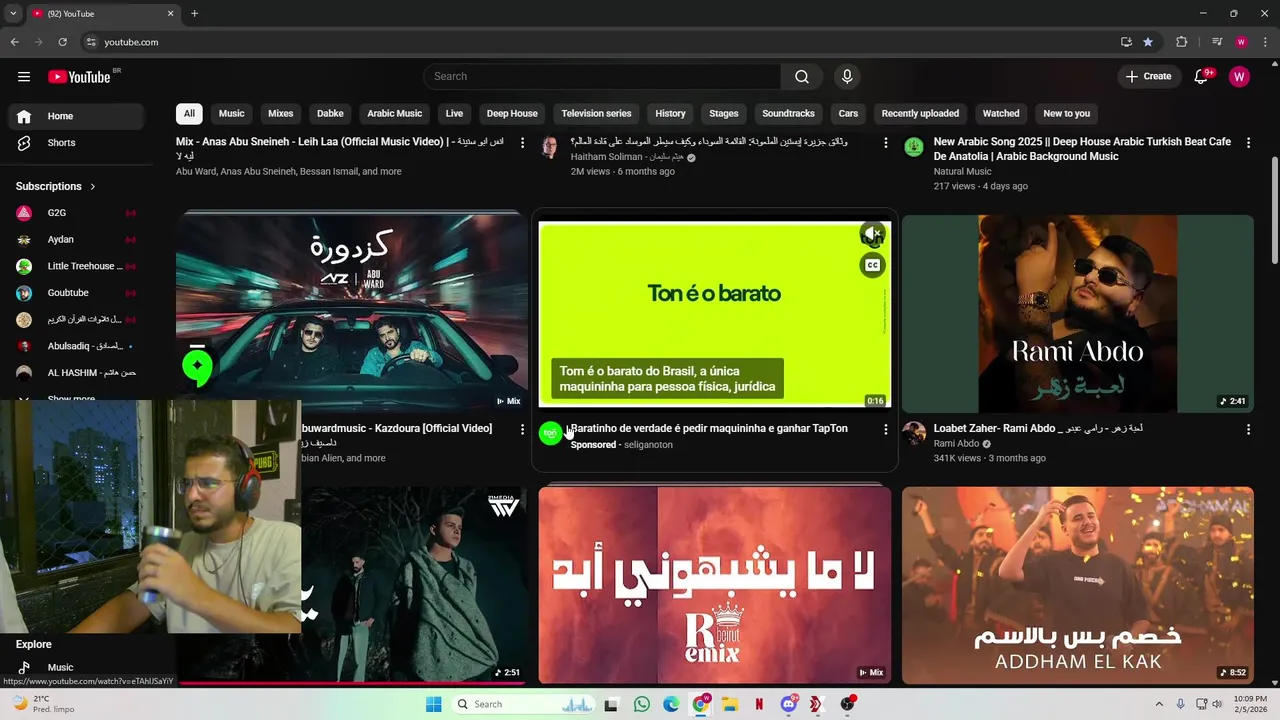1280x720 pixels.
Task: Open the Windows Start menu
Action: tap(433, 704)
